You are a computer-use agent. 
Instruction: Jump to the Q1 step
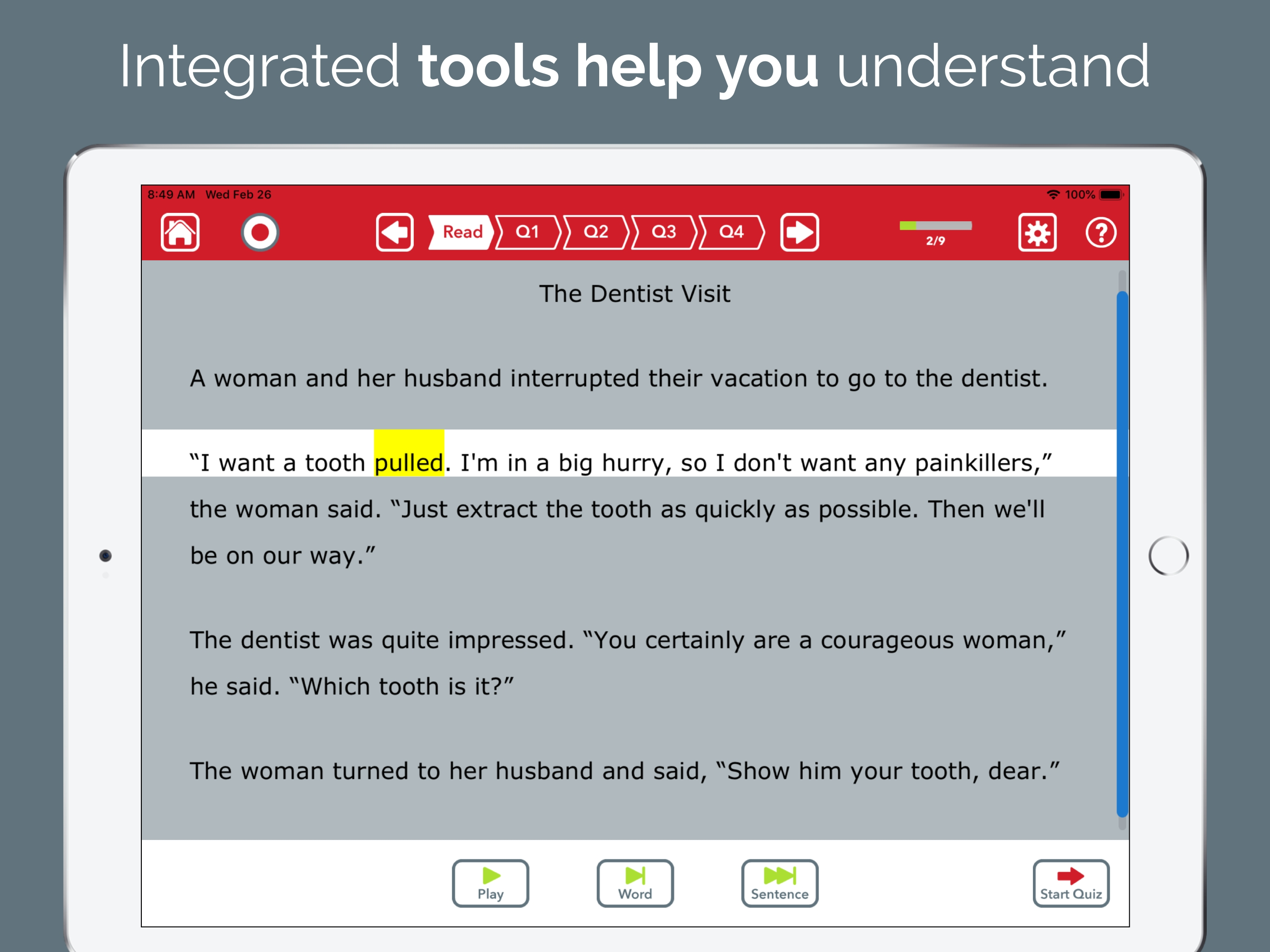[x=527, y=232]
